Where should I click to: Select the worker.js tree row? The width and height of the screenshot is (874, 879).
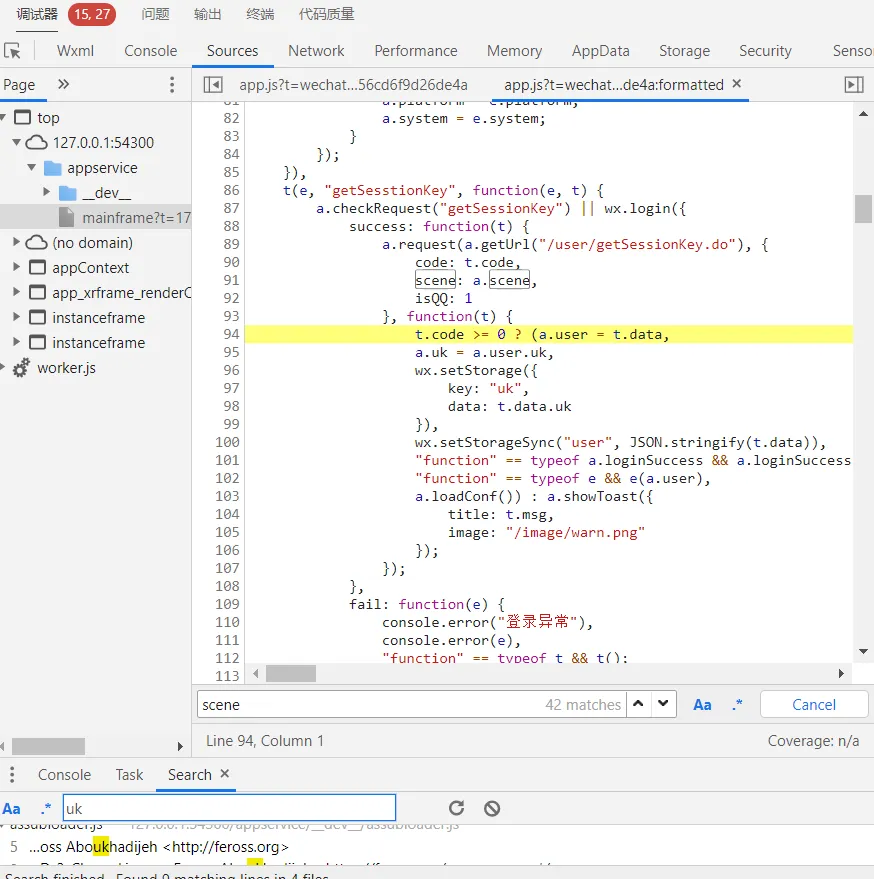coord(95,368)
